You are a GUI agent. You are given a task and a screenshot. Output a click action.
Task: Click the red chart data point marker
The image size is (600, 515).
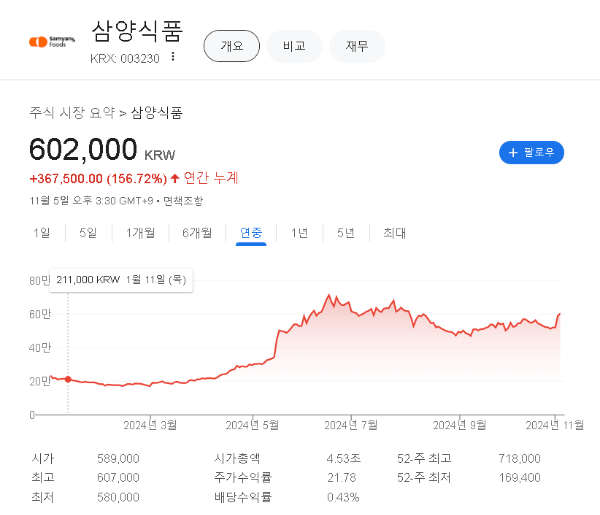click(x=68, y=379)
